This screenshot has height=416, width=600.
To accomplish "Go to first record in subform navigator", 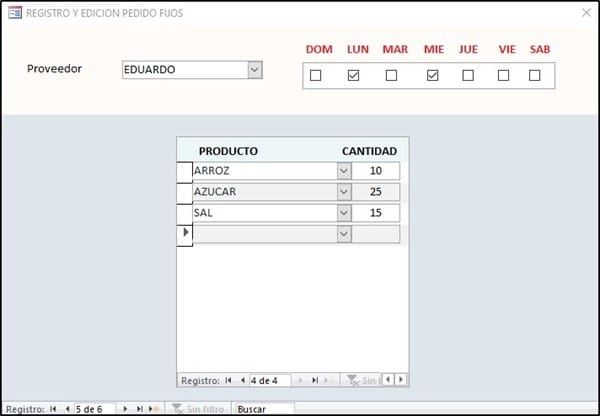I will pos(228,380).
